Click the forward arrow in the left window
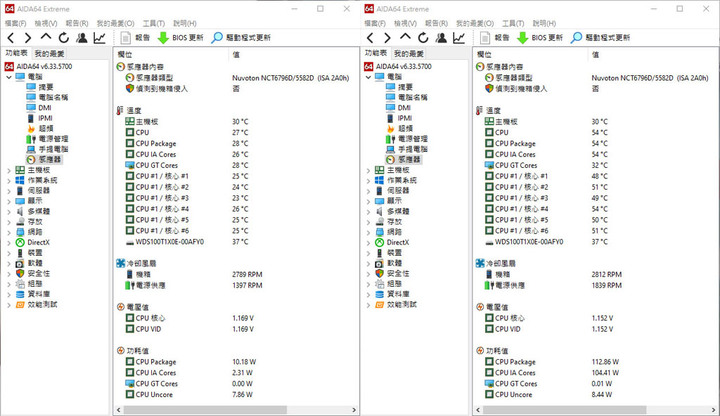Image resolution: width=720 pixels, height=416 pixels. [x=28, y=38]
